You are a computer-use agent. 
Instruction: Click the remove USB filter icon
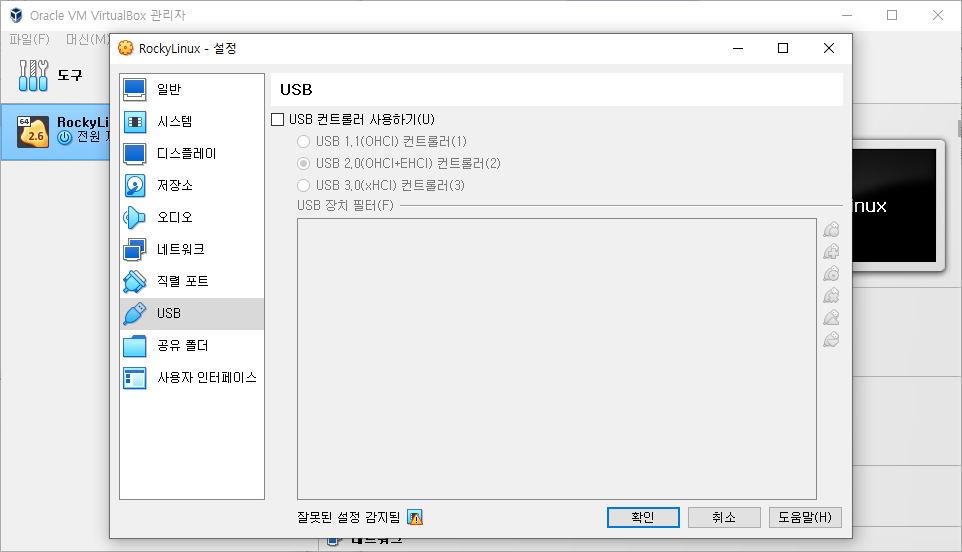(x=831, y=296)
